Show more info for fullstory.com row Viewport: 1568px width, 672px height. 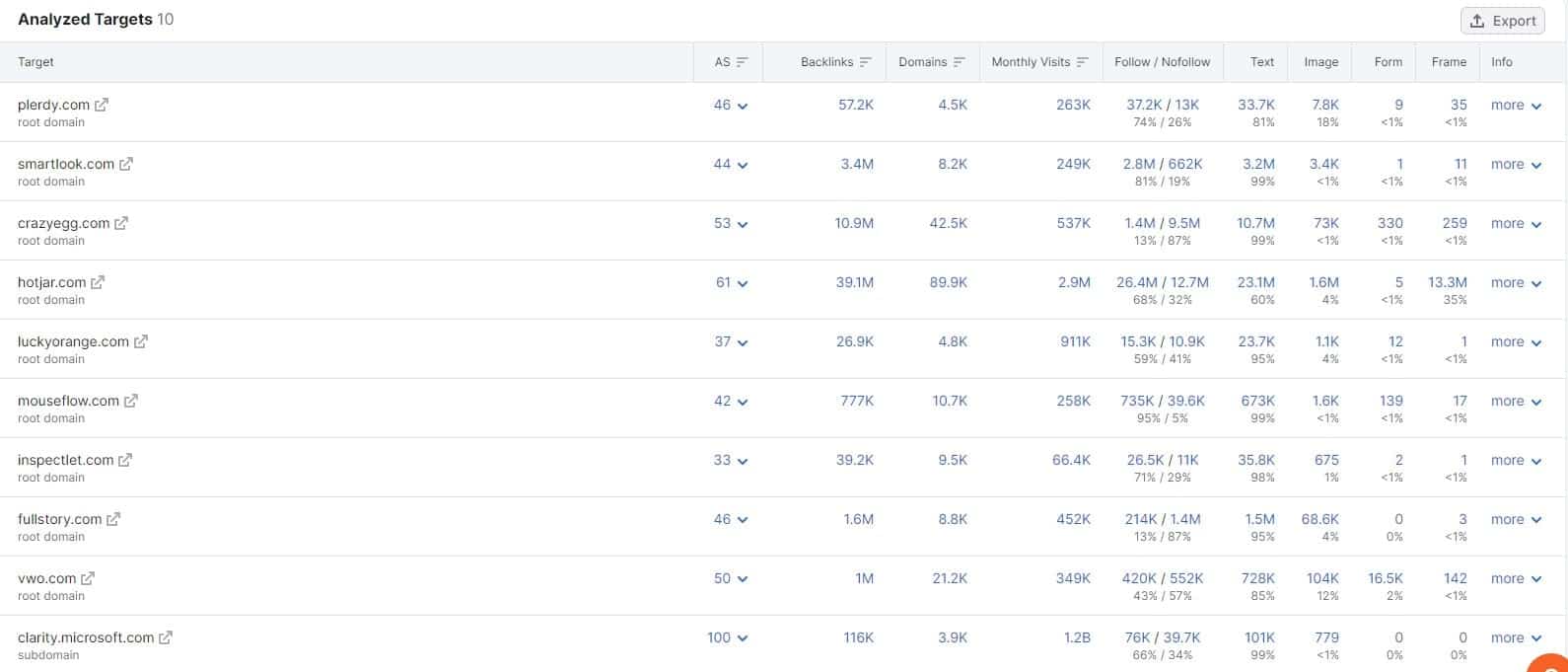[1516, 519]
